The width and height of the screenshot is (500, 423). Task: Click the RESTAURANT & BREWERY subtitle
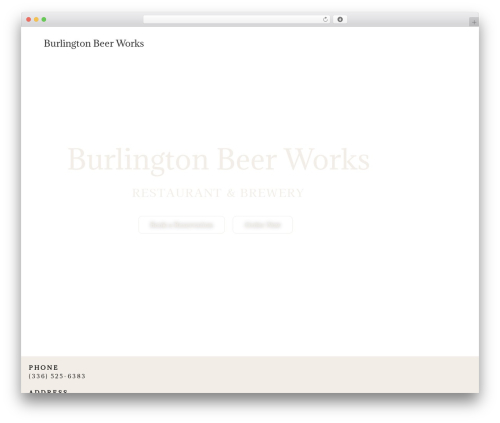[x=218, y=193]
